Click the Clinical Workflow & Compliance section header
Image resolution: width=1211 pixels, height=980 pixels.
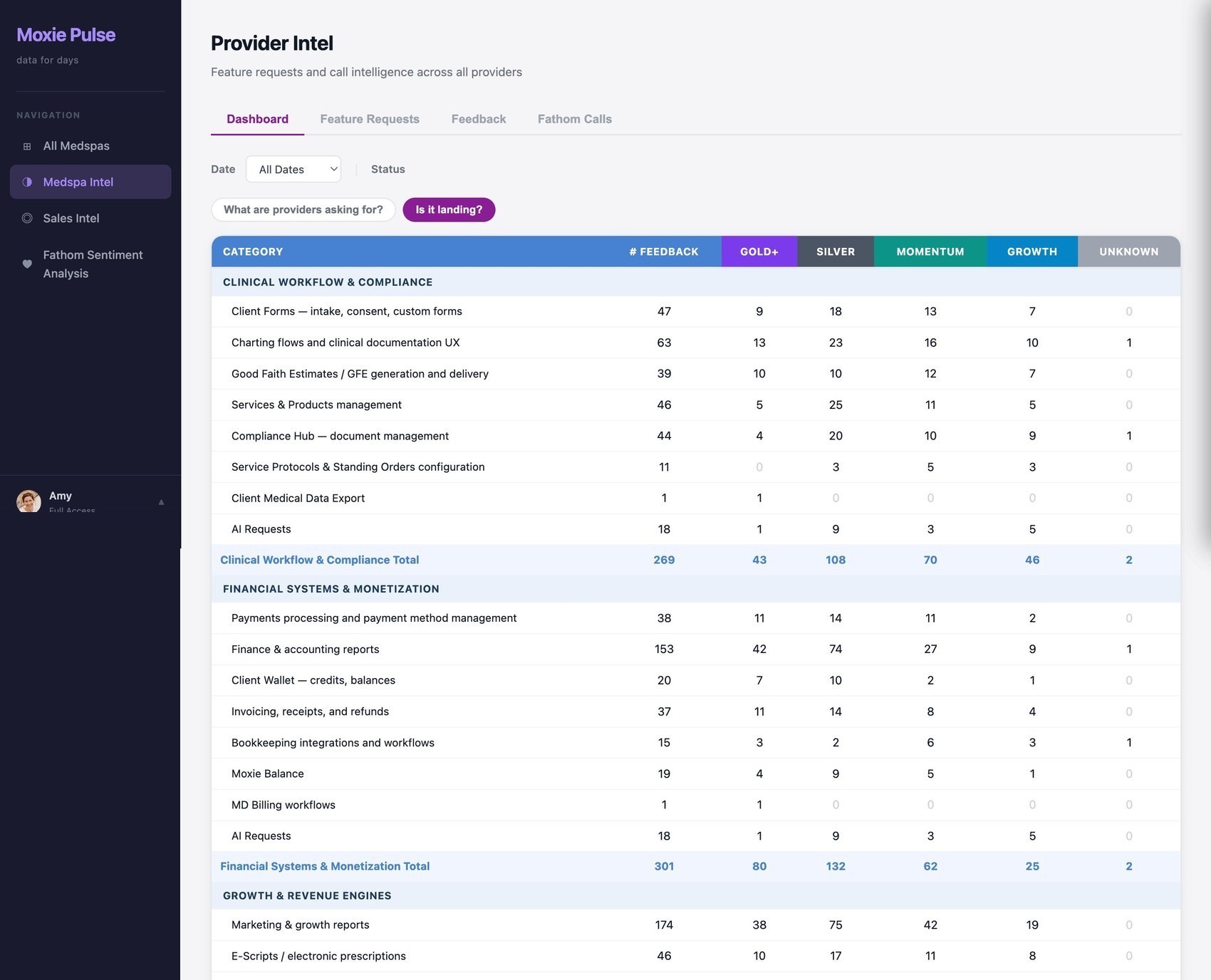click(696, 282)
